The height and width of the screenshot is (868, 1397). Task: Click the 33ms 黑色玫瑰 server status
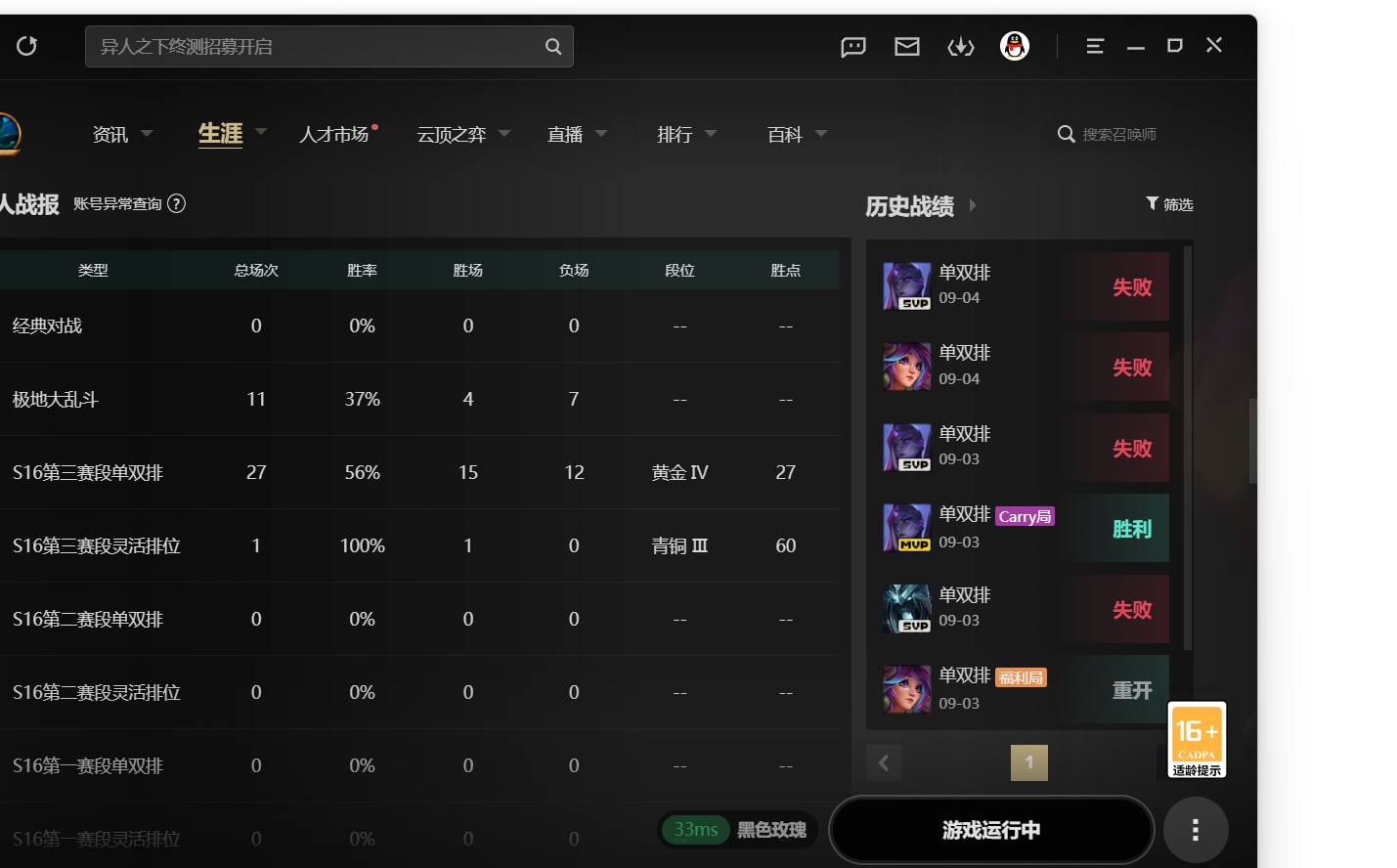pyautogui.click(x=739, y=830)
